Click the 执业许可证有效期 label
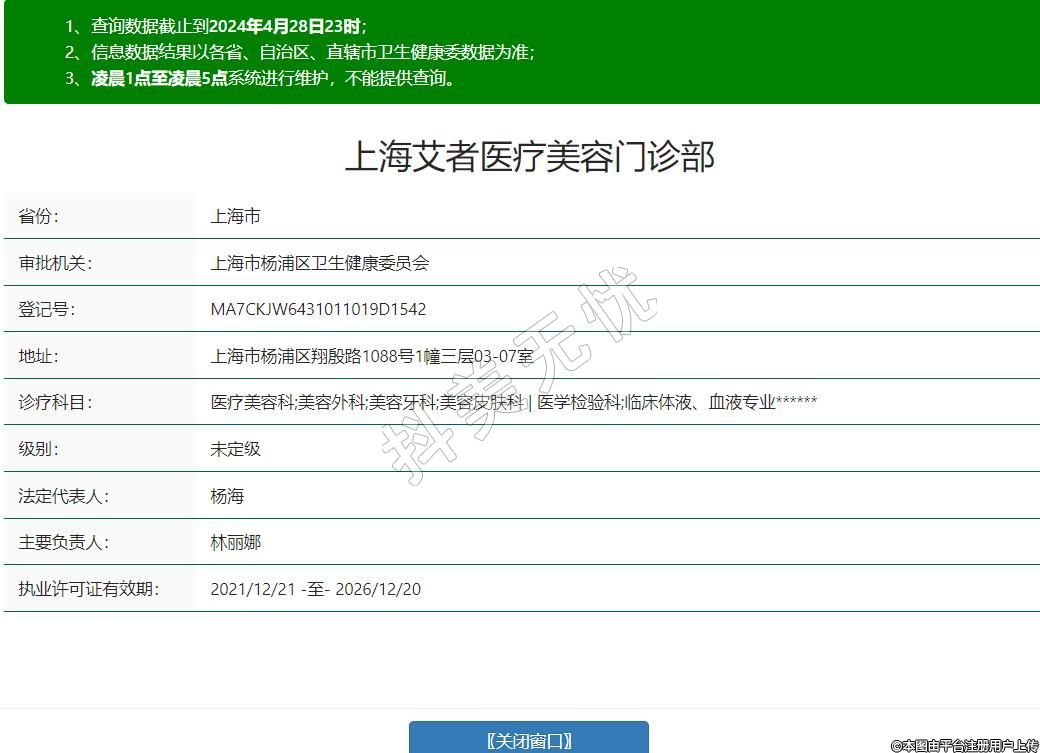The width and height of the screenshot is (1040, 753). [x=88, y=589]
